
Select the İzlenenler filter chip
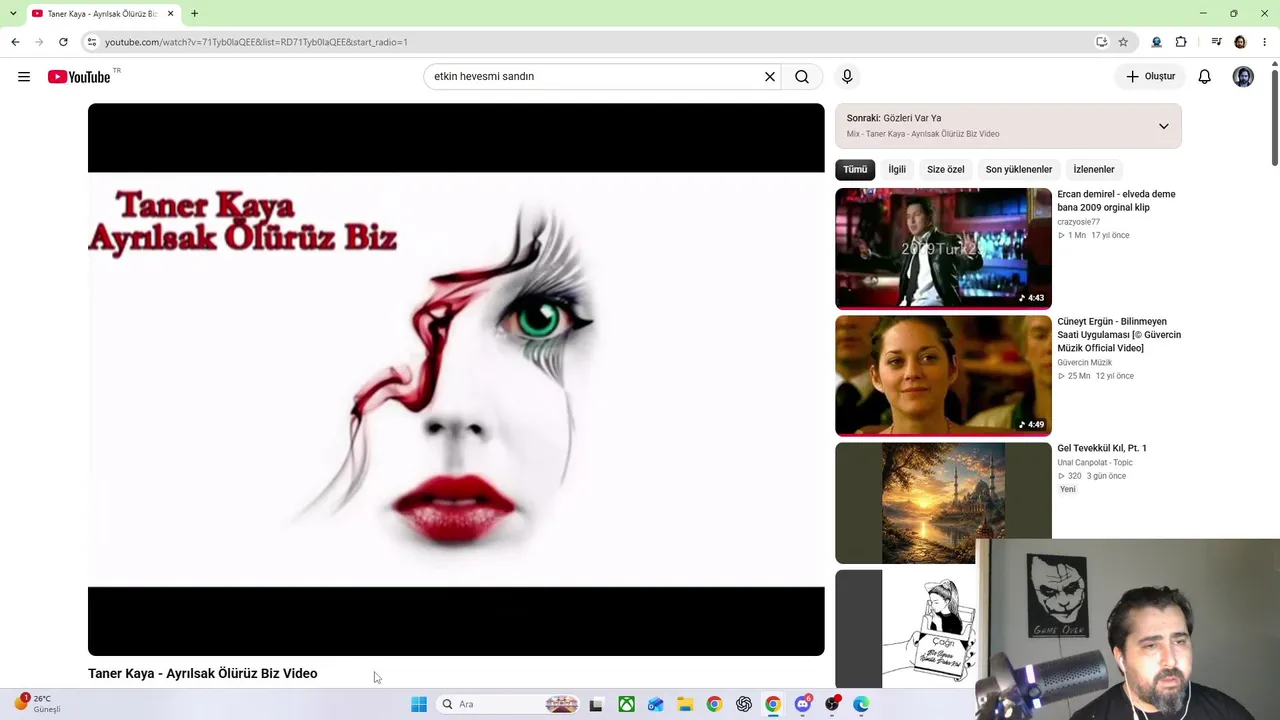pyautogui.click(x=1094, y=170)
